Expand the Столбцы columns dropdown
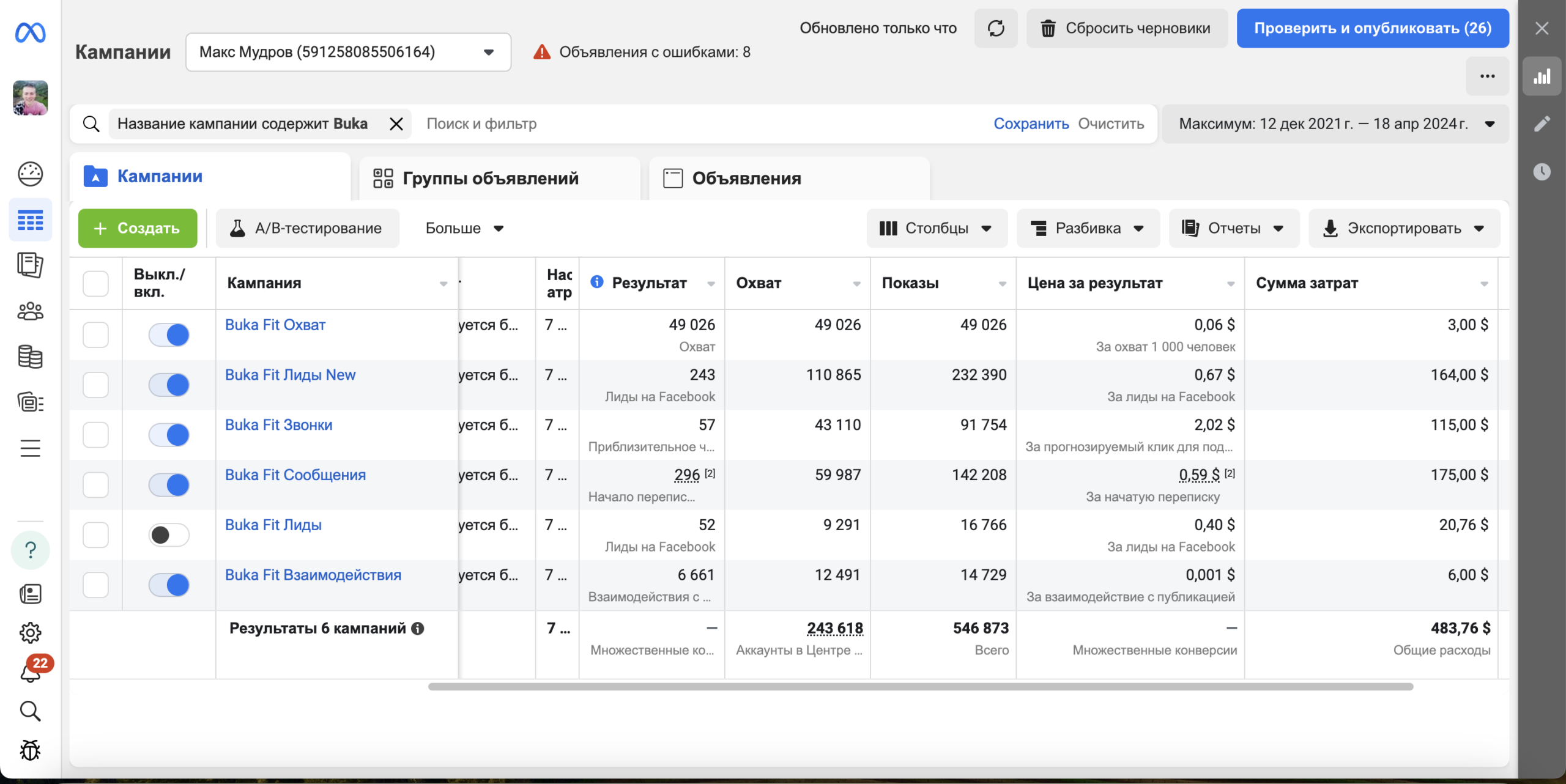The image size is (1566, 784). tap(937, 228)
